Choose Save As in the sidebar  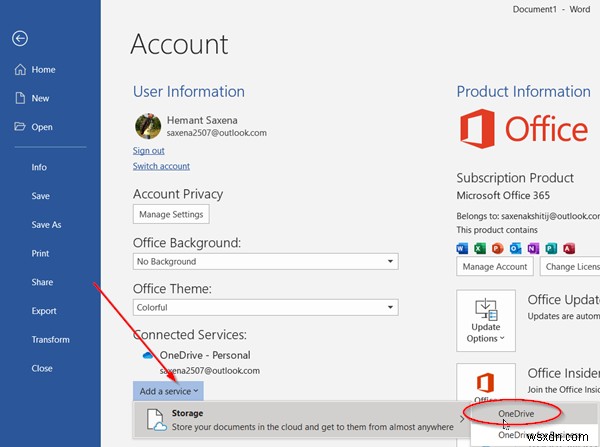pos(46,225)
